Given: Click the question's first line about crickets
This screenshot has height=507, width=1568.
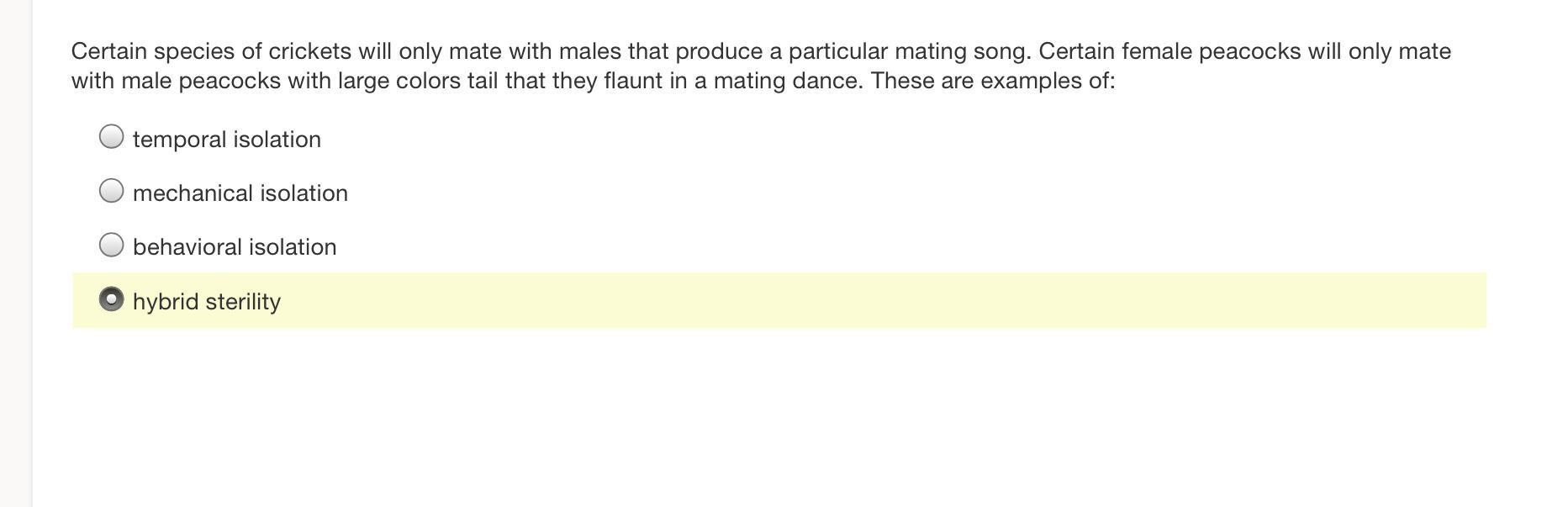Looking at the screenshot, I should tap(761, 51).
